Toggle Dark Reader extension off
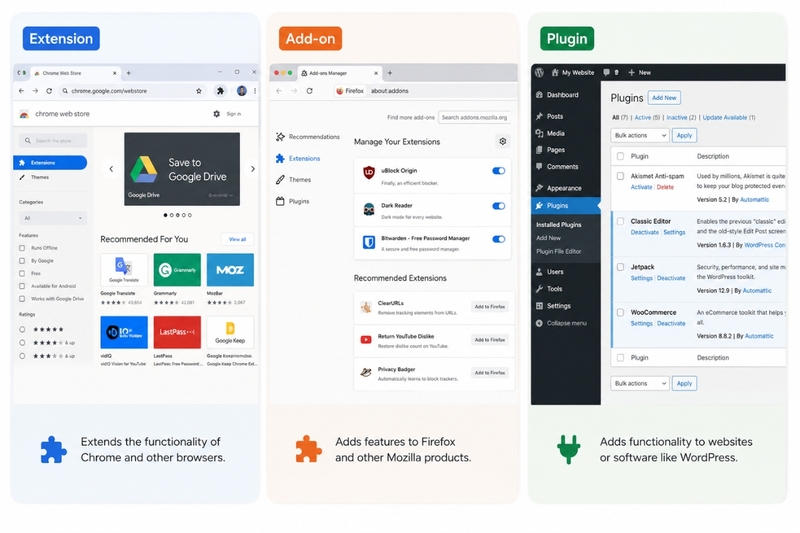800x533 pixels. tap(498, 206)
